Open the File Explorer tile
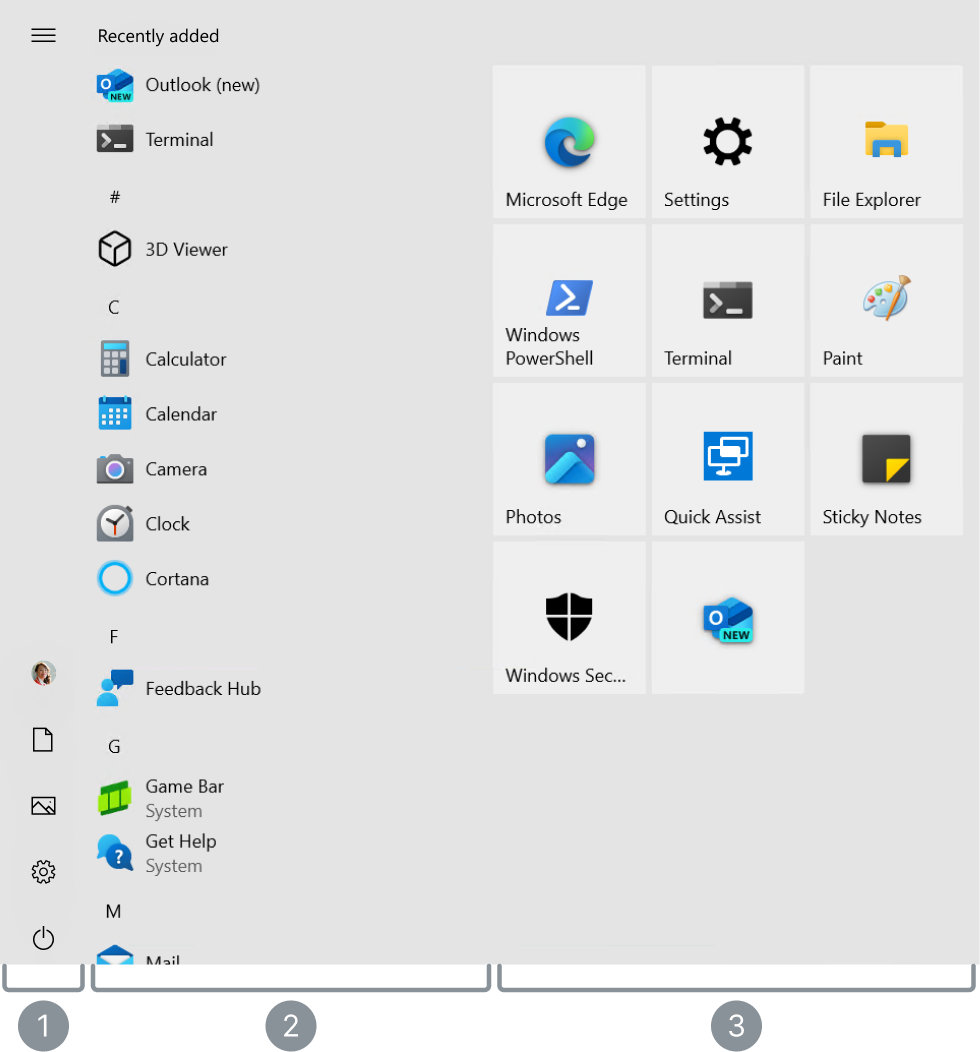 (x=885, y=142)
